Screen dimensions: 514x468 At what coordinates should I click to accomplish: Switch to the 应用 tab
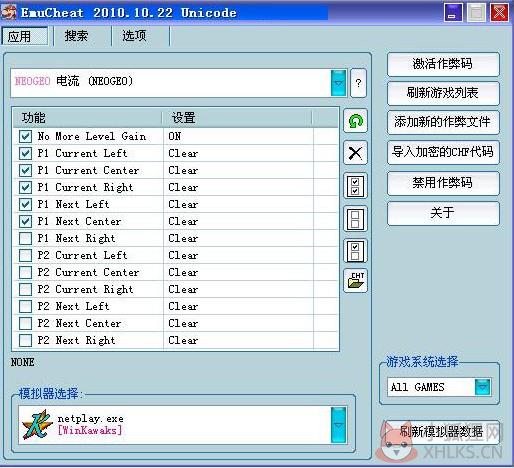(24, 36)
